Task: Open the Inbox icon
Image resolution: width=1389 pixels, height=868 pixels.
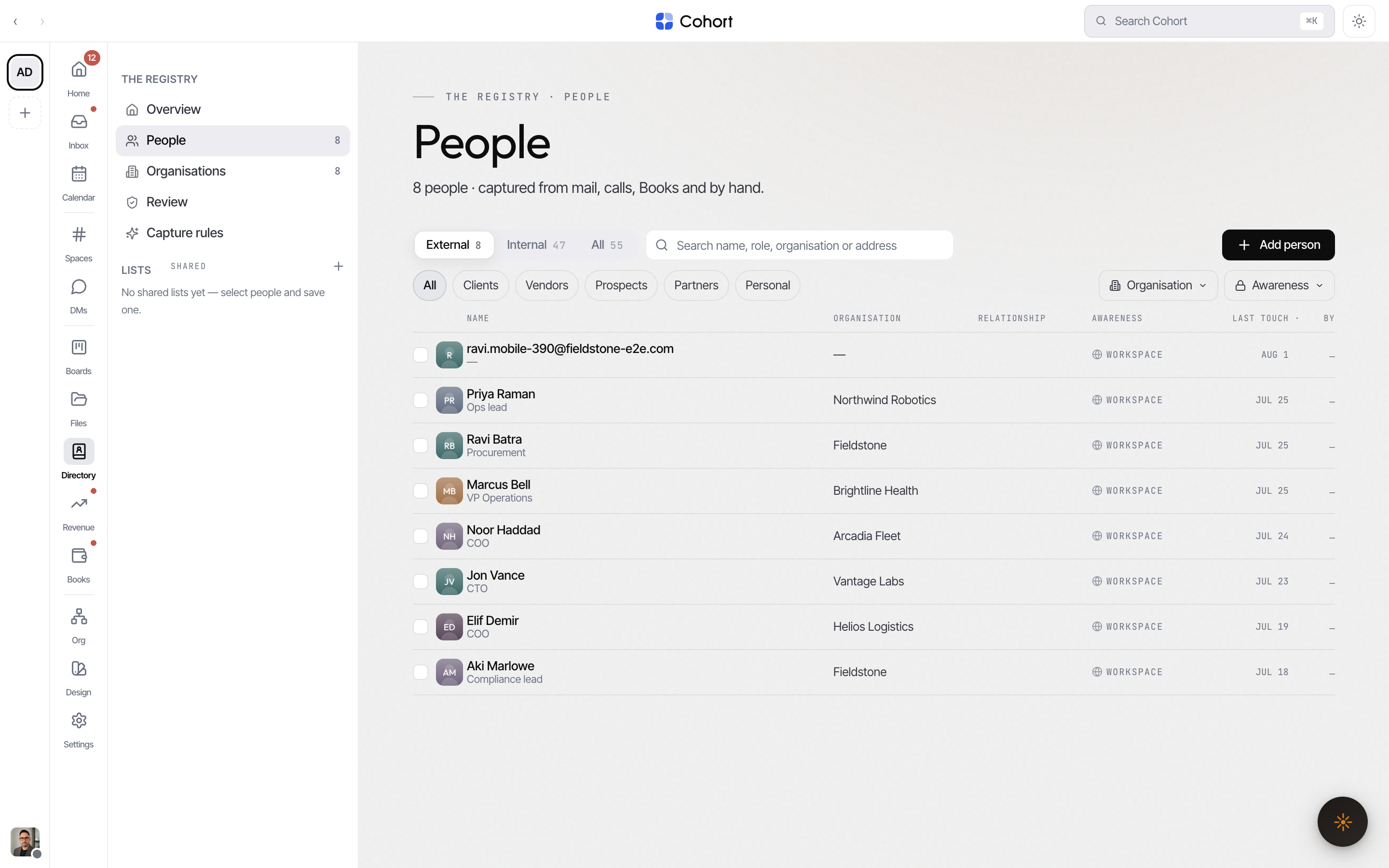Action: (79, 130)
